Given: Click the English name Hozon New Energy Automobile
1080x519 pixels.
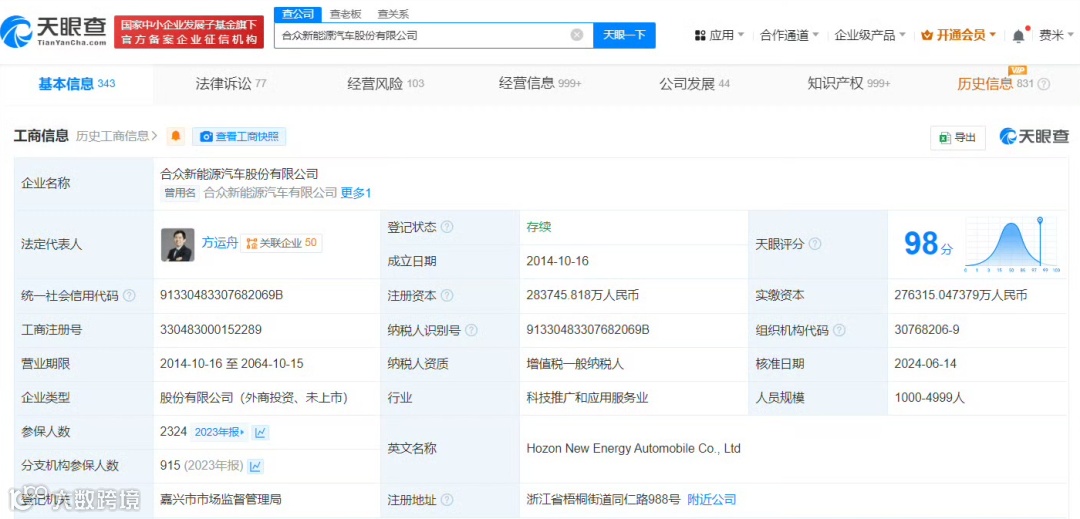Looking at the screenshot, I should (x=634, y=449).
